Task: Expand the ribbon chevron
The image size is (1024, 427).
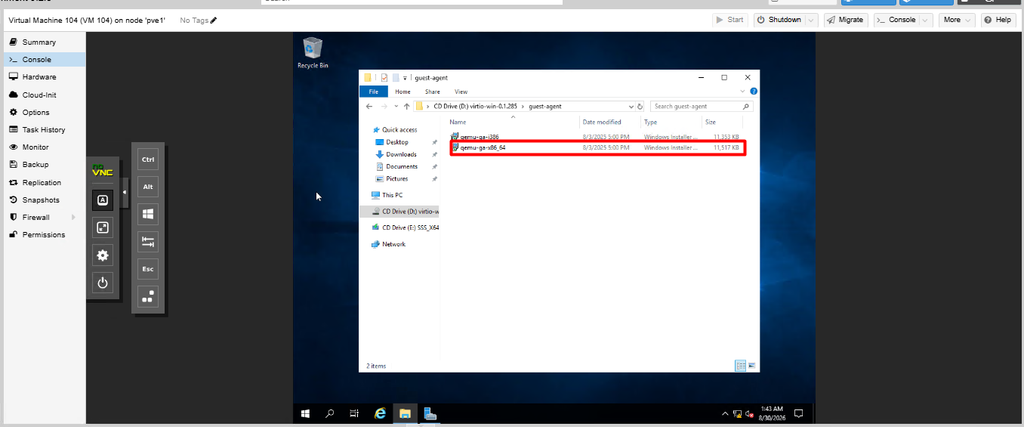Action: [744, 92]
